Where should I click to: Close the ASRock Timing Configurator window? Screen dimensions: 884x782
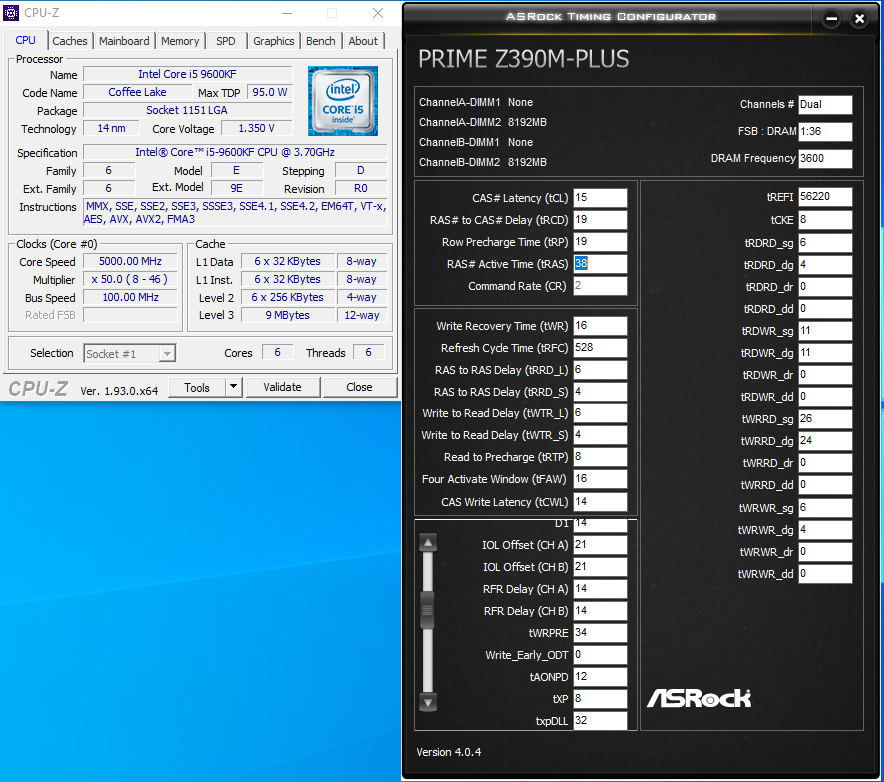pyautogui.click(x=859, y=19)
